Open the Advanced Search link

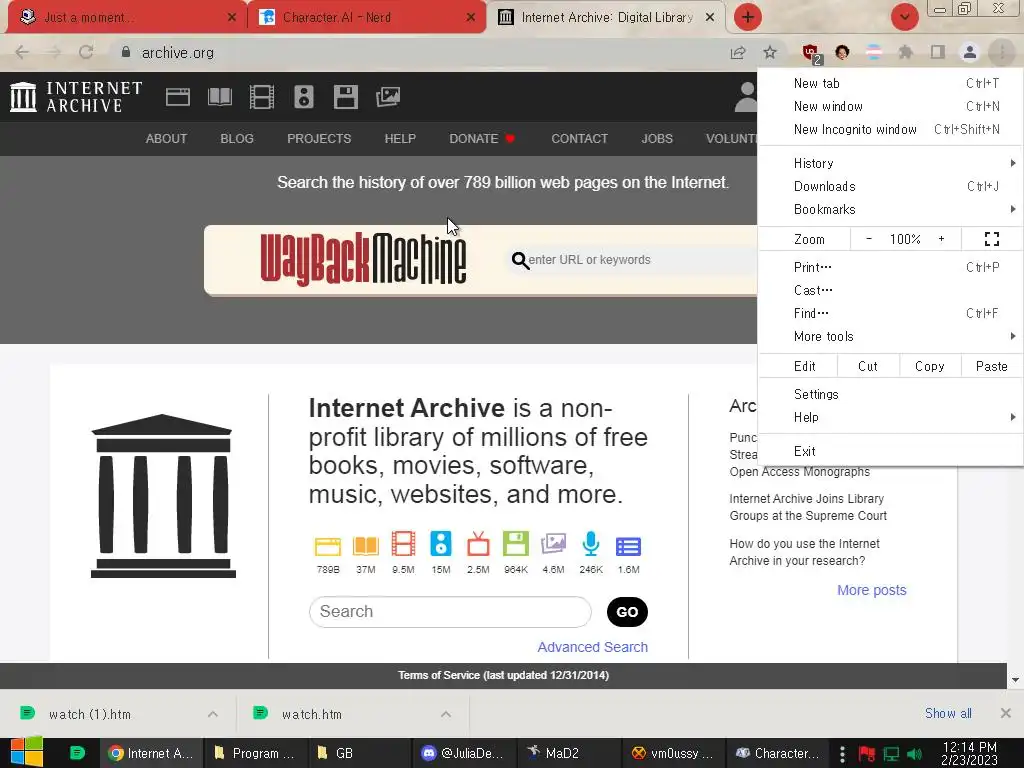pos(592,647)
